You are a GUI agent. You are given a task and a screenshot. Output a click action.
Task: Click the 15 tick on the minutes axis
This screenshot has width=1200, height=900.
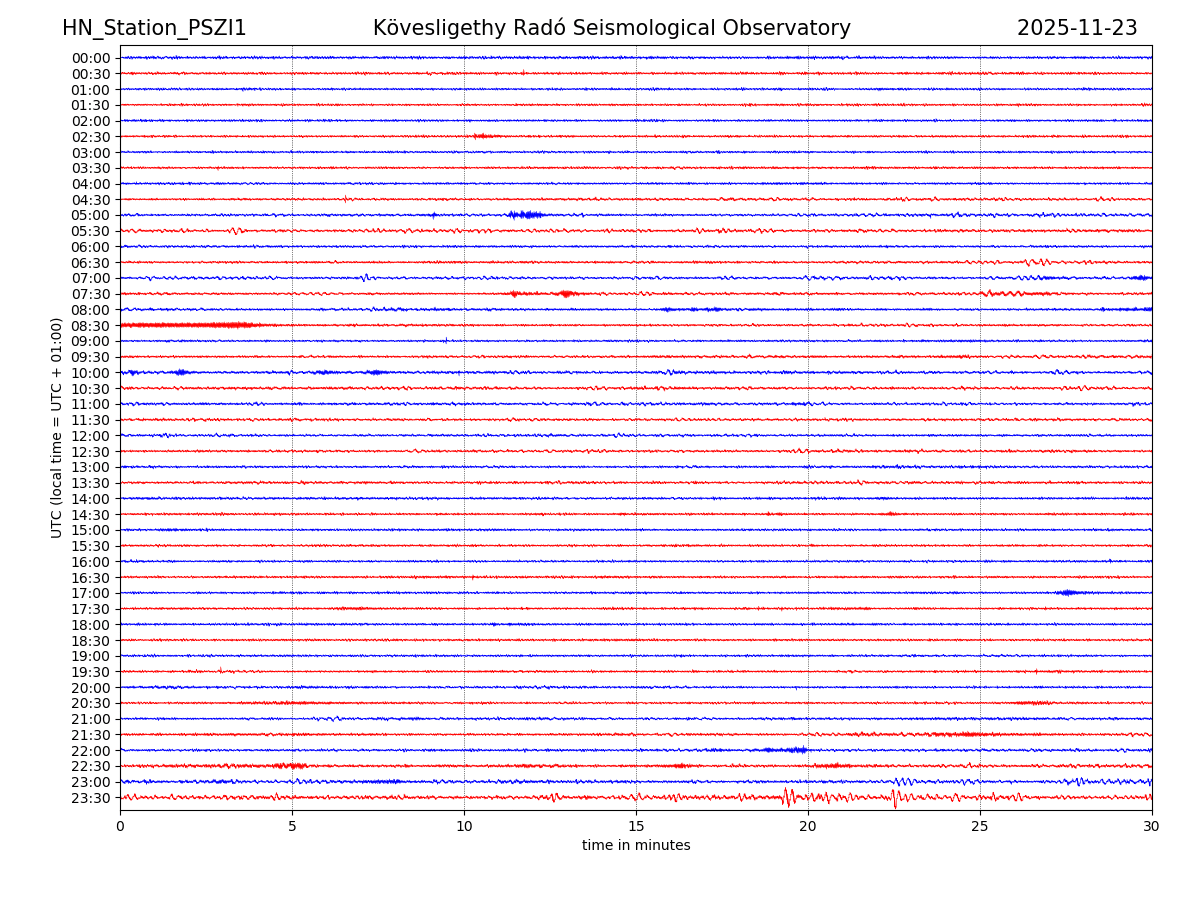point(636,826)
